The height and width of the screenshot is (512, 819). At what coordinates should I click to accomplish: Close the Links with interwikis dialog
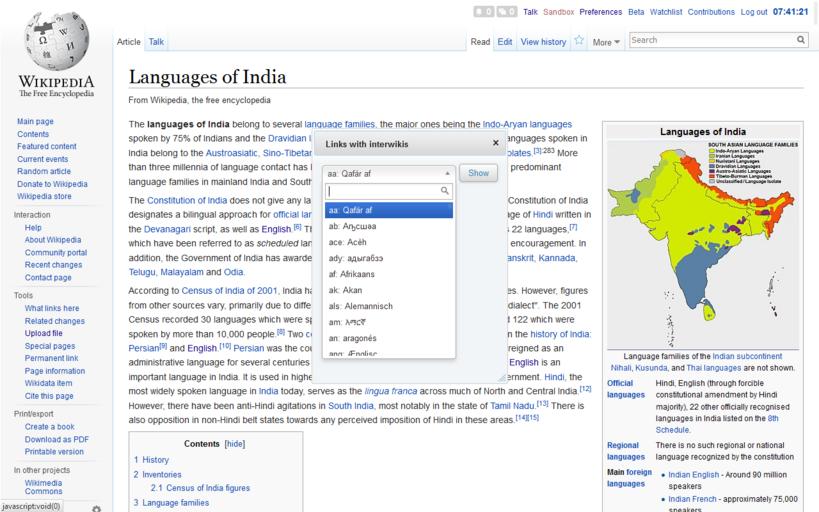coord(495,143)
